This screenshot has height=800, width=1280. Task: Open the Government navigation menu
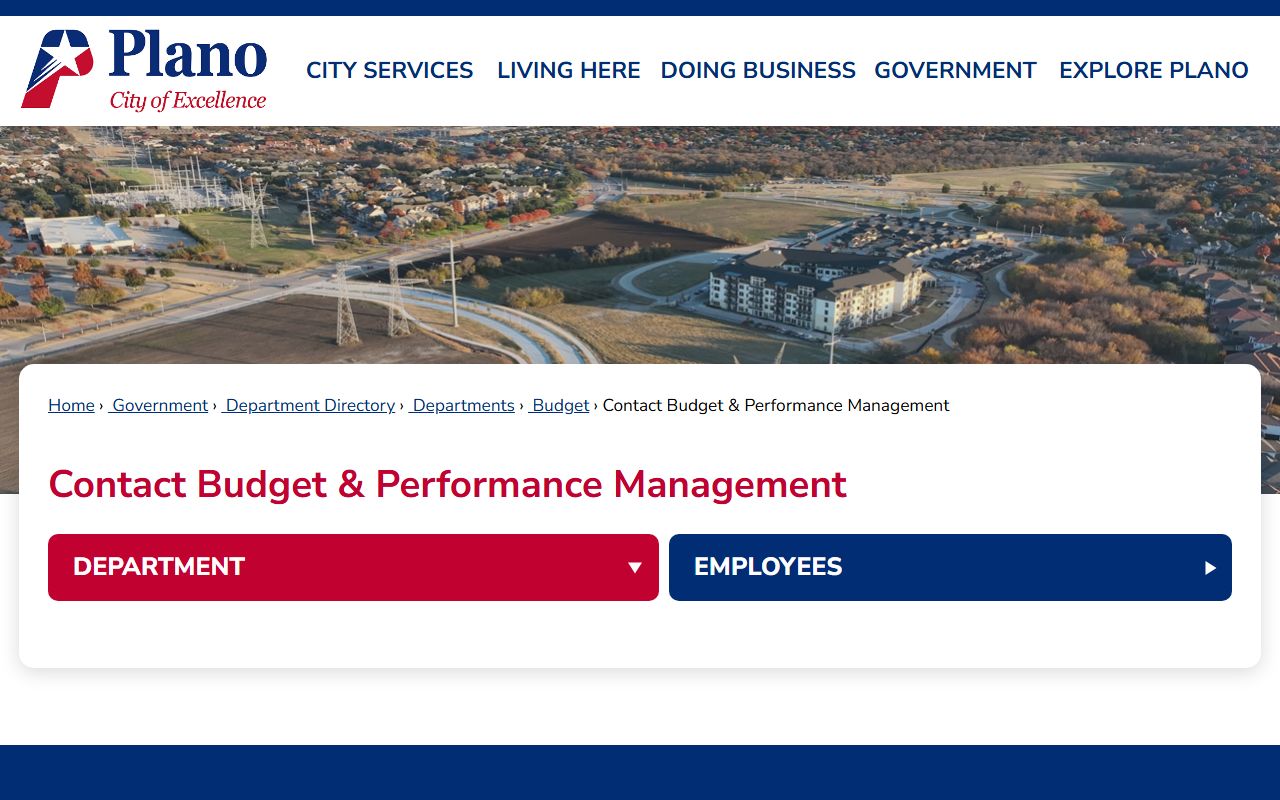[x=955, y=71]
